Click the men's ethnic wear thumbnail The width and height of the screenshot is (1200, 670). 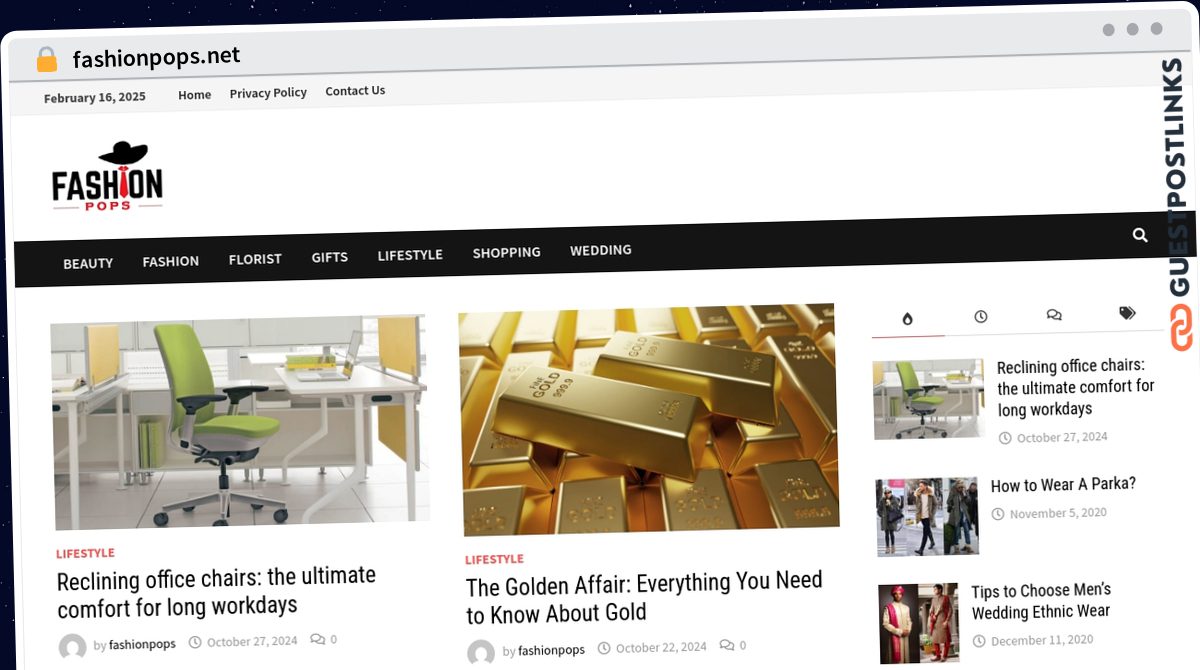919,623
